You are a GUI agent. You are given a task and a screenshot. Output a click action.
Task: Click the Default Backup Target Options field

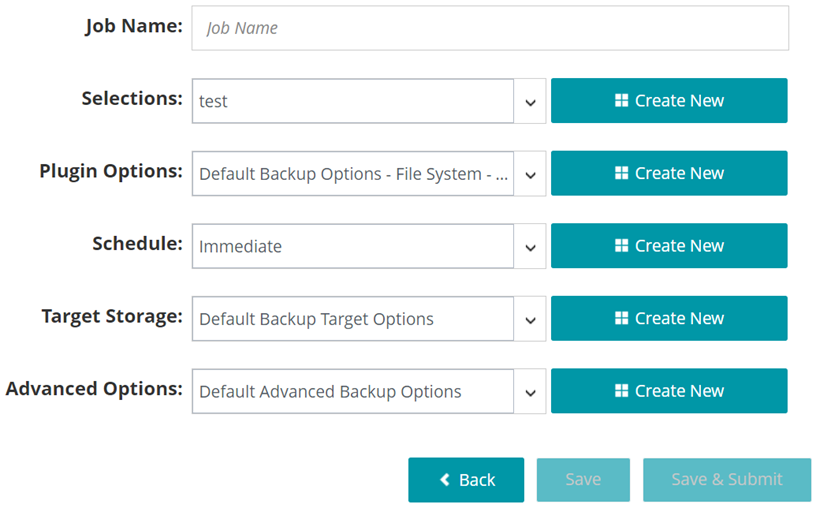pos(353,319)
